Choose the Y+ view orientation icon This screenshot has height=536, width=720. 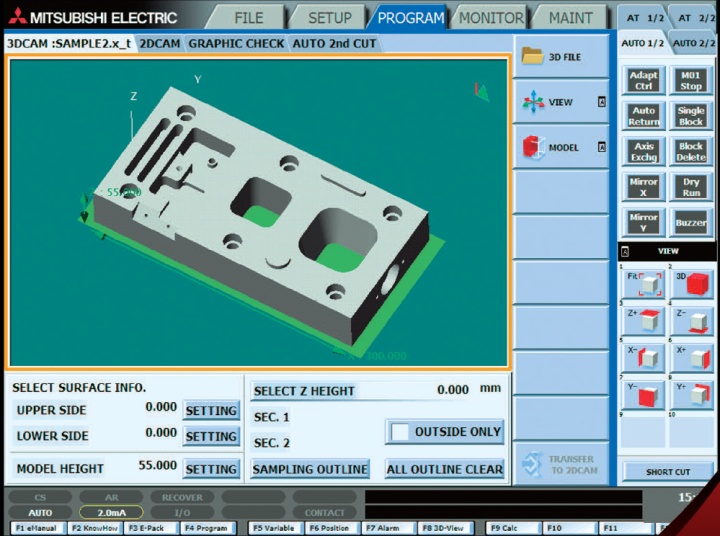pos(691,394)
